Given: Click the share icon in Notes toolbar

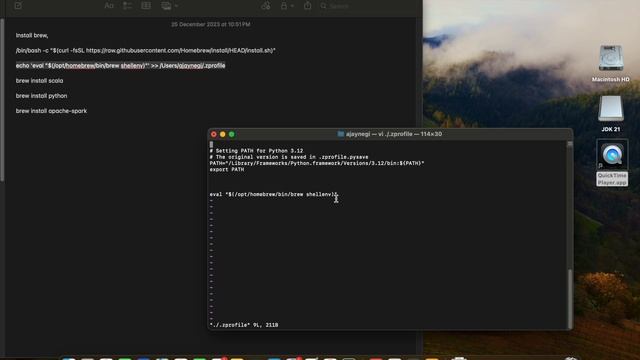Looking at the screenshot, I should click(x=307, y=6).
